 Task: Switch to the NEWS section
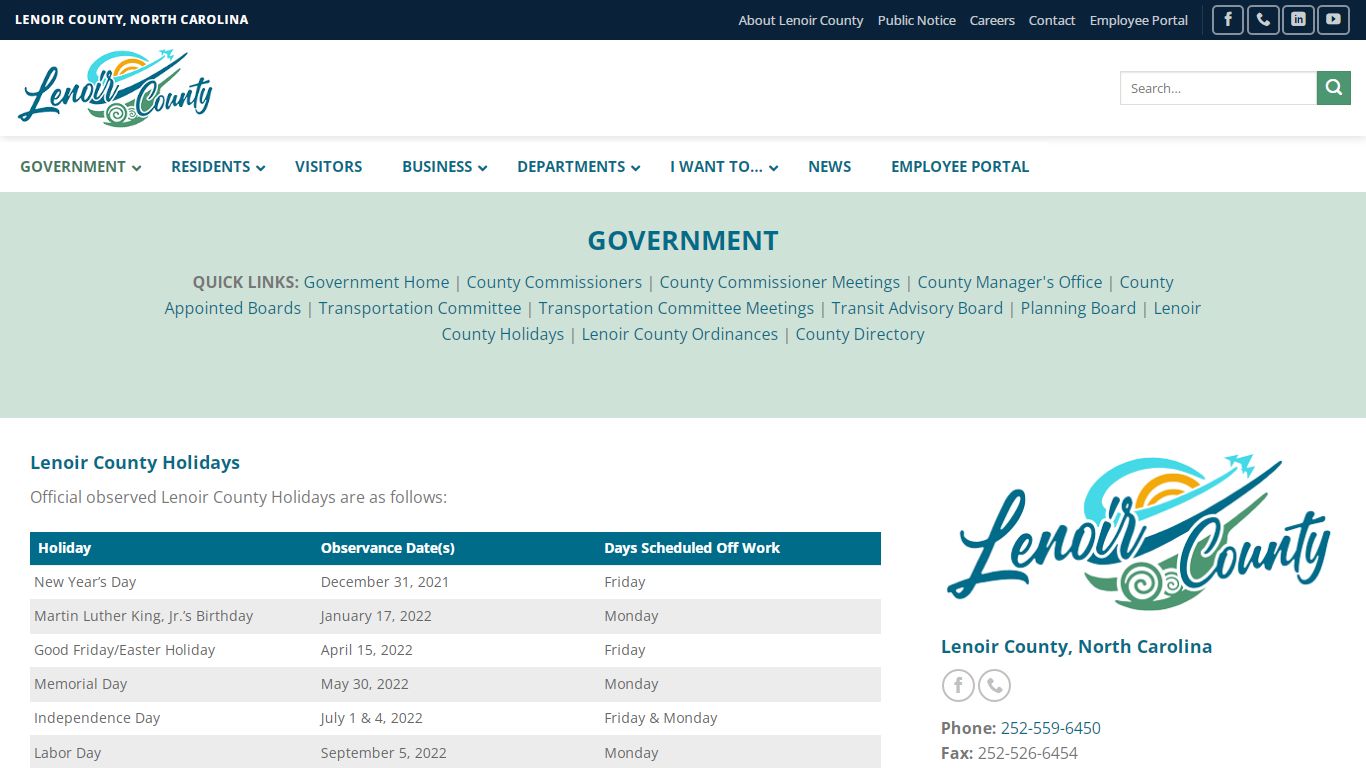click(829, 166)
